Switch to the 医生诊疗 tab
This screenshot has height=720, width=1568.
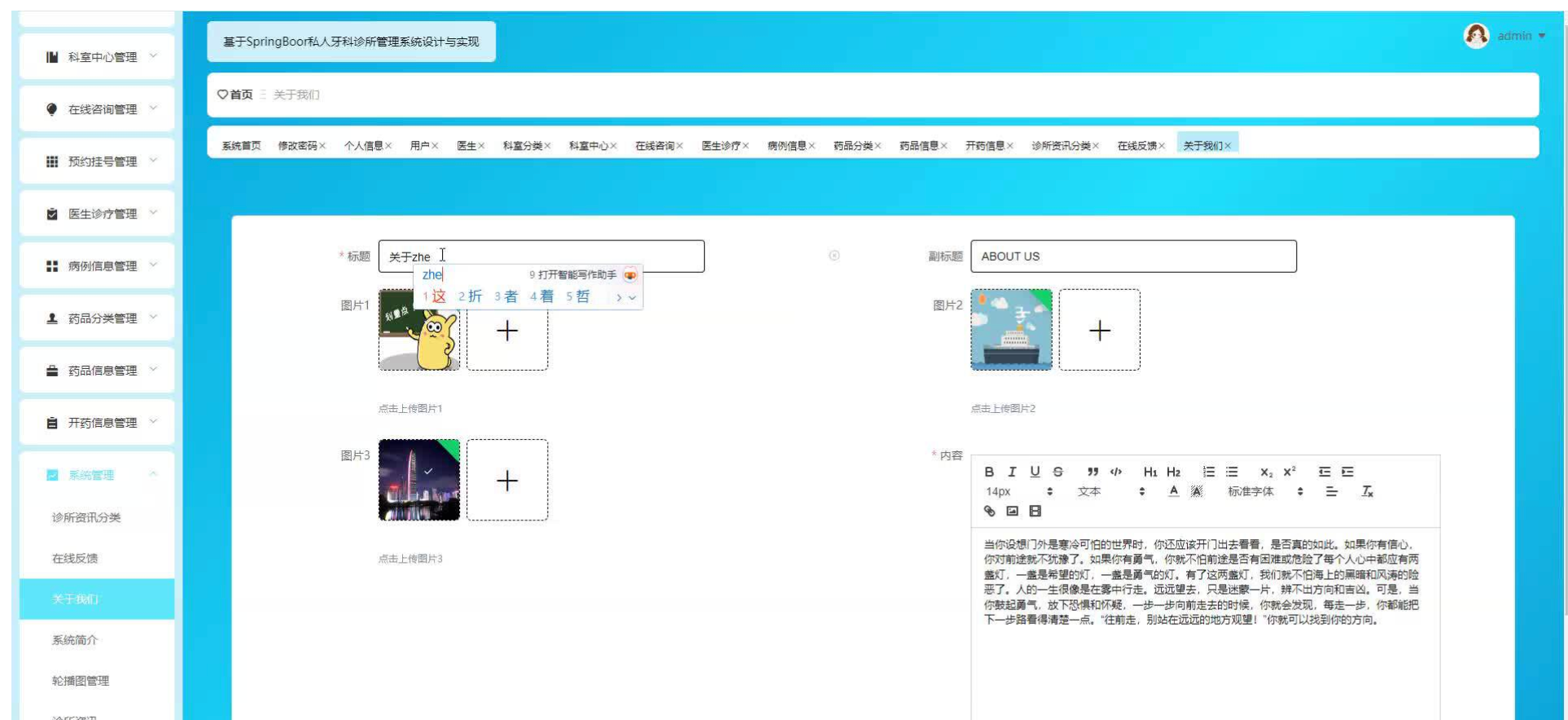click(x=720, y=146)
